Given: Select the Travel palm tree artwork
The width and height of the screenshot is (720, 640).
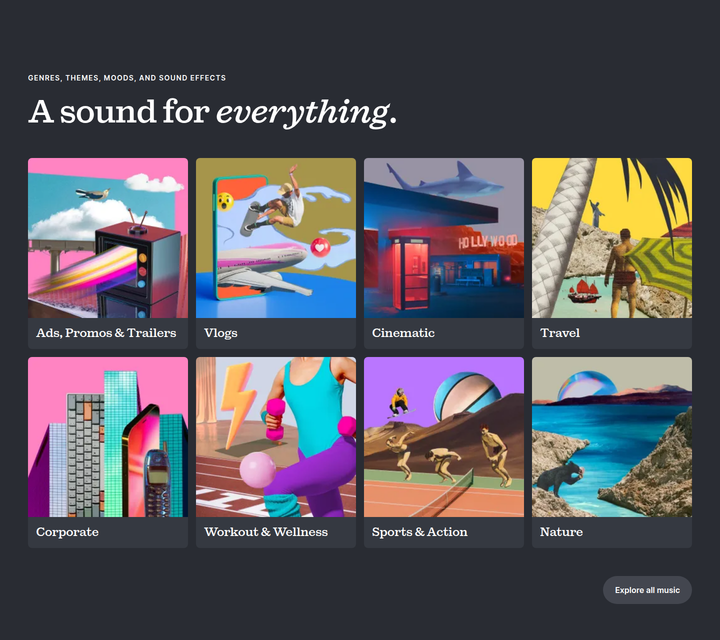Looking at the screenshot, I should click(x=612, y=238).
